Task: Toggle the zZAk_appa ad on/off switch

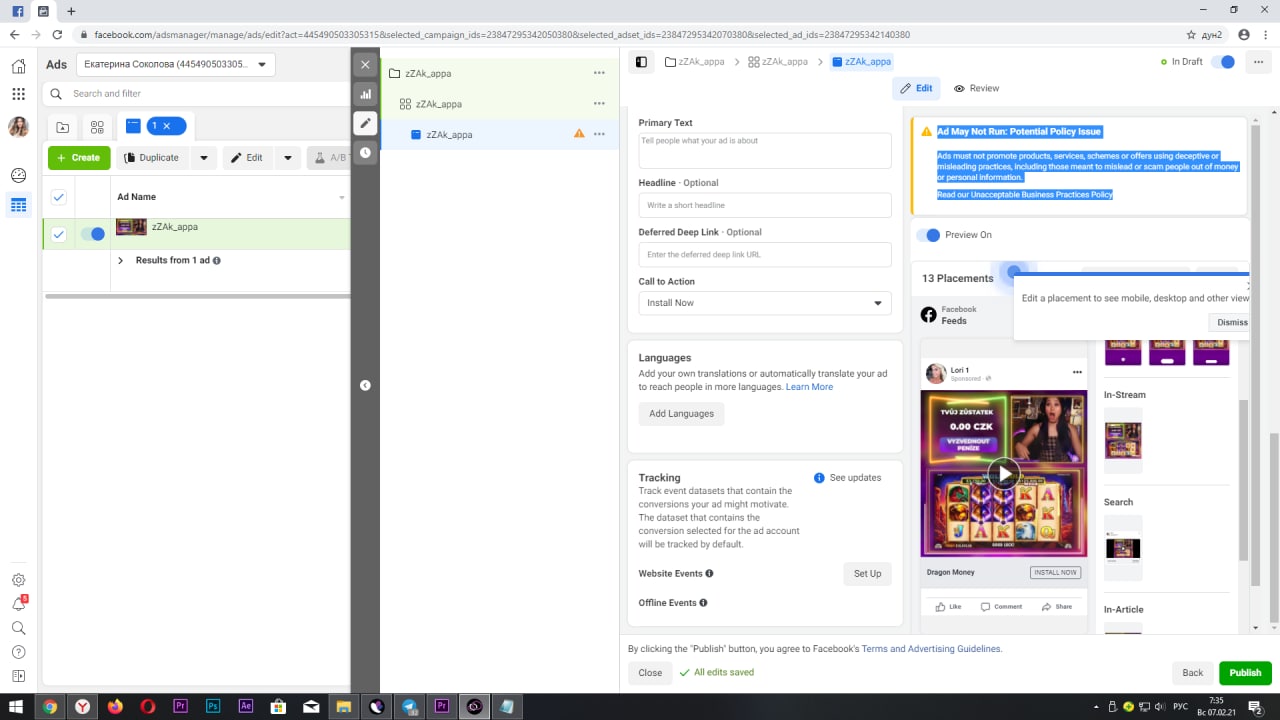Action: pyautogui.click(x=93, y=234)
